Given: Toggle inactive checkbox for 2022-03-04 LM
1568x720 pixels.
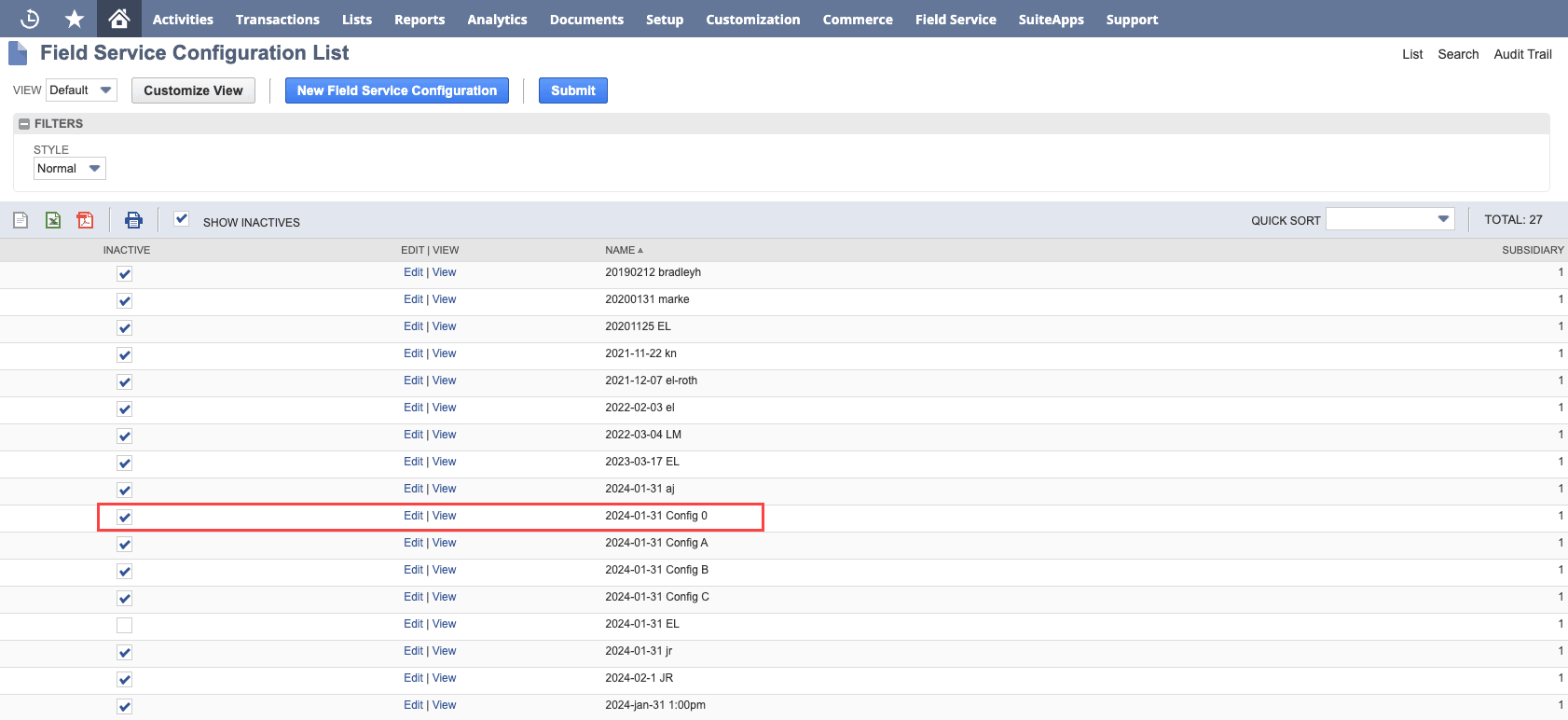Looking at the screenshot, I should [124, 436].
